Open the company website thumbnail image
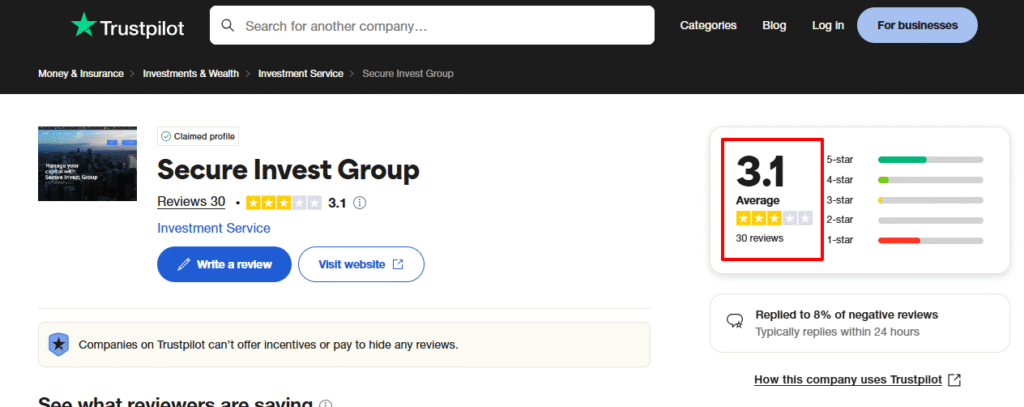 point(88,163)
